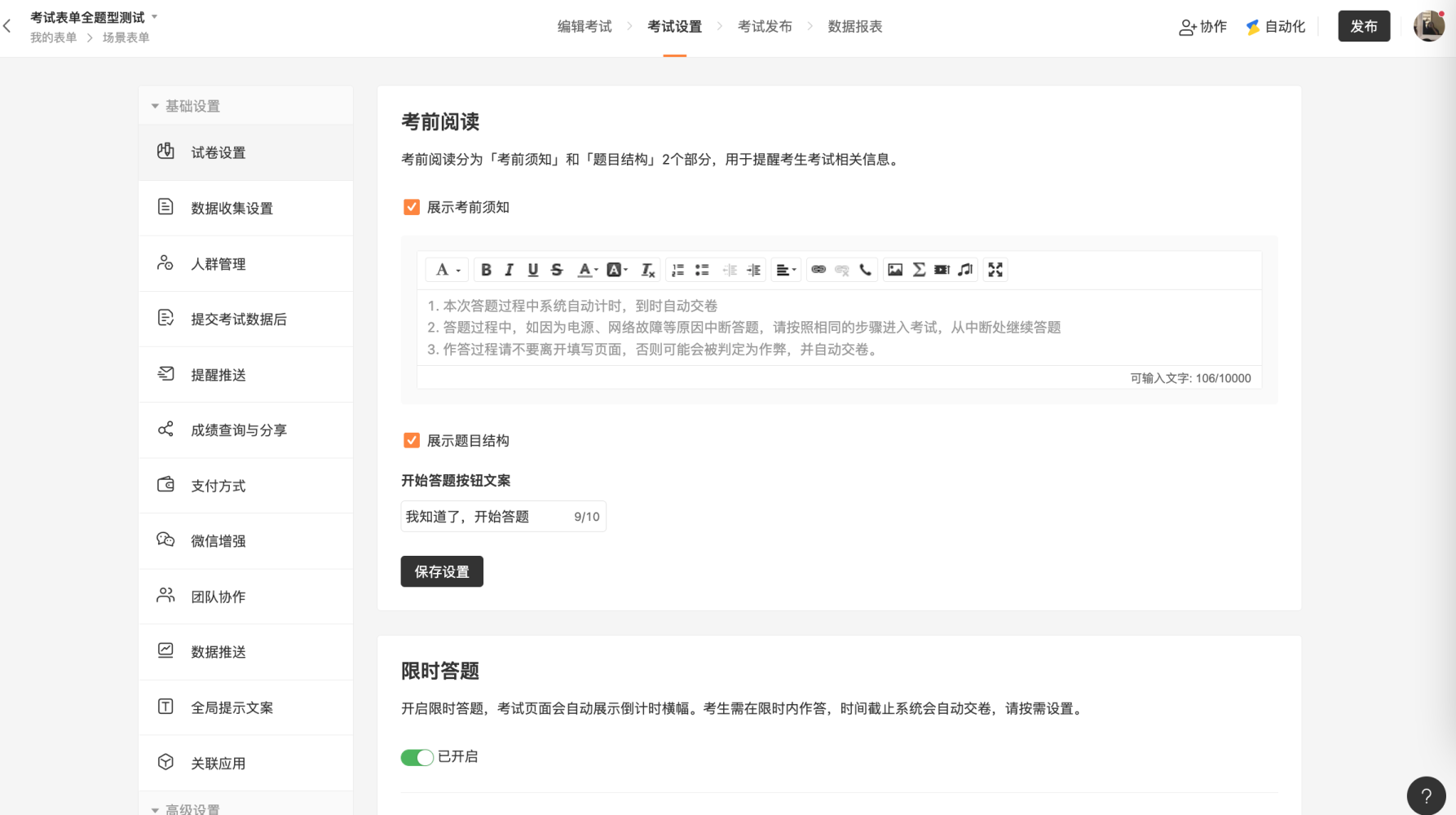Image resolution: width=1456 pixels, height=815 pixels.
Task: Insert a numbered list
Action: click(x=678, y=270)
